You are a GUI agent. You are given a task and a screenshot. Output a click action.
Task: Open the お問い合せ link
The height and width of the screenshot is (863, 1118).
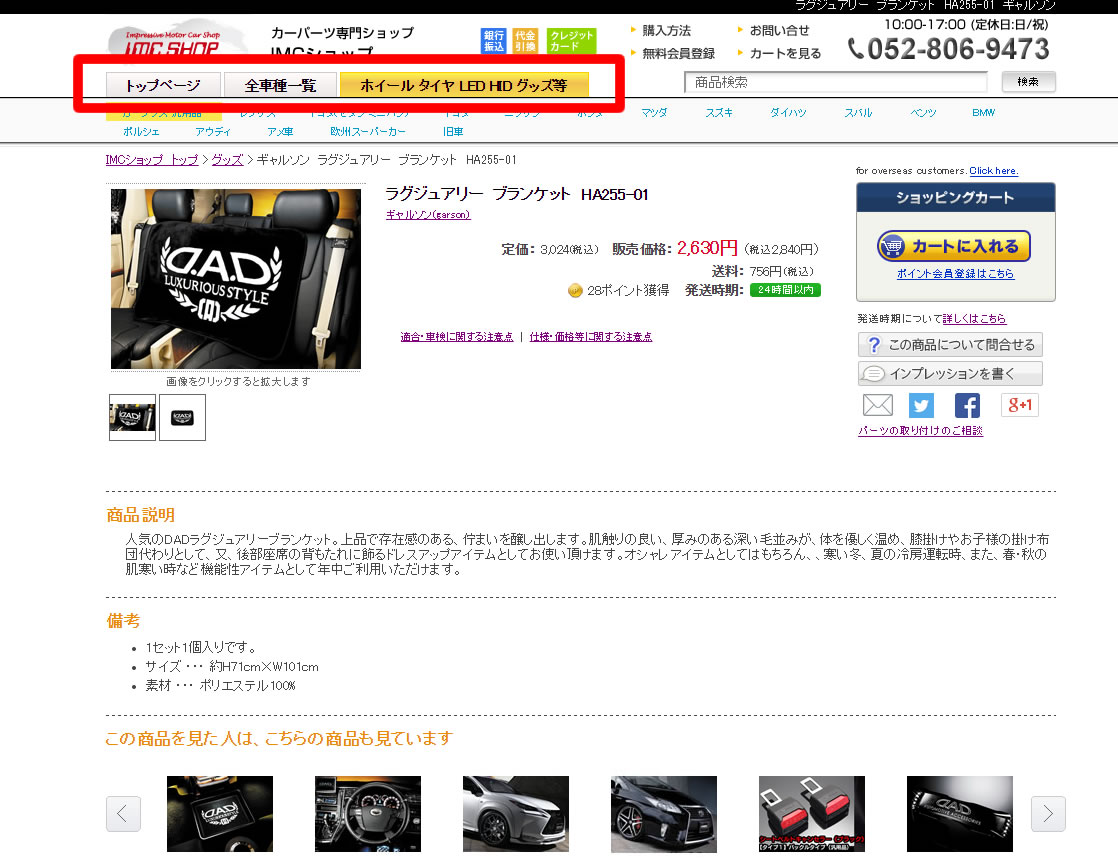click(779, 31)
